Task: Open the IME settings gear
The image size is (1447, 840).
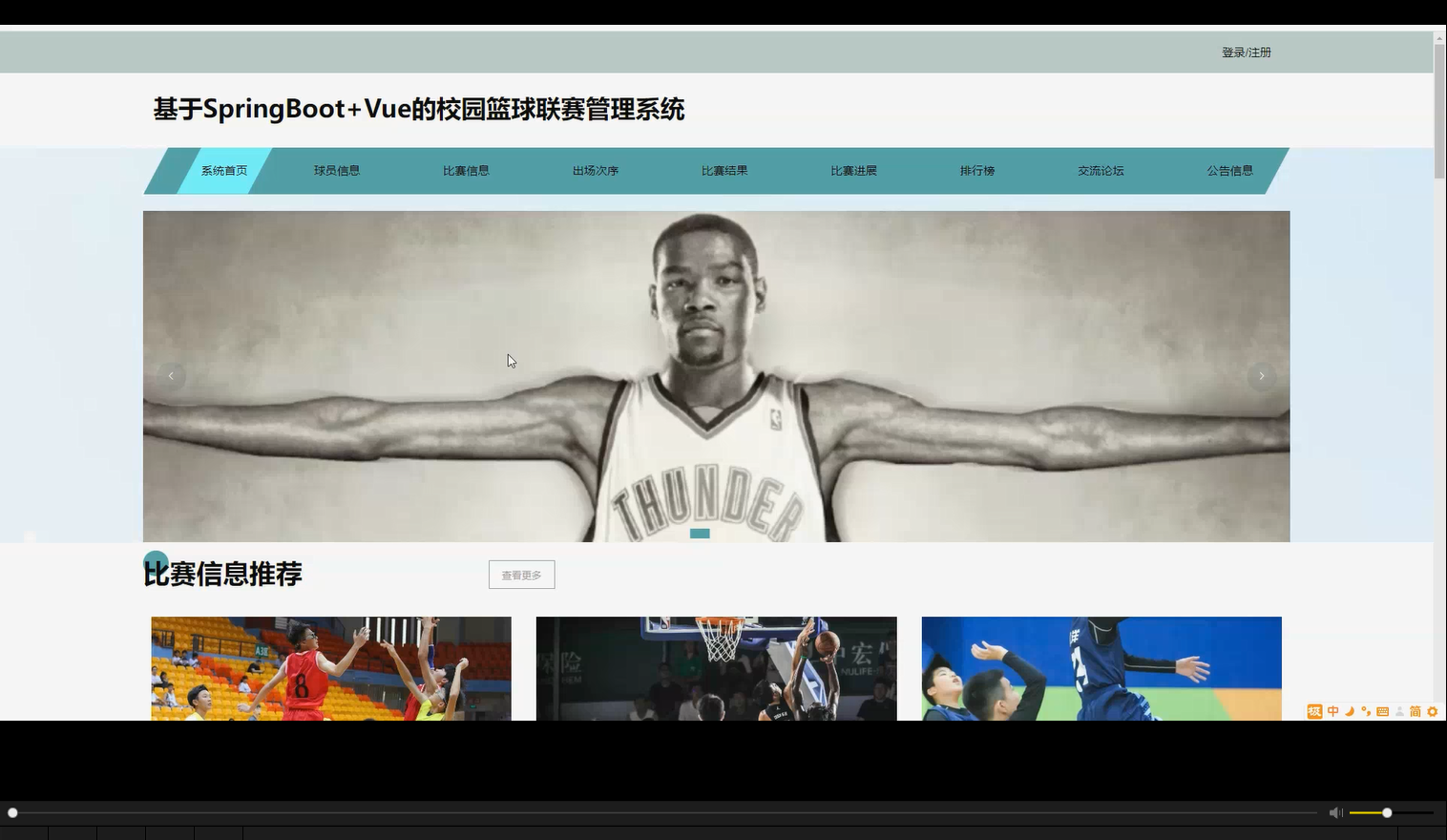Action: point(1432,711)
